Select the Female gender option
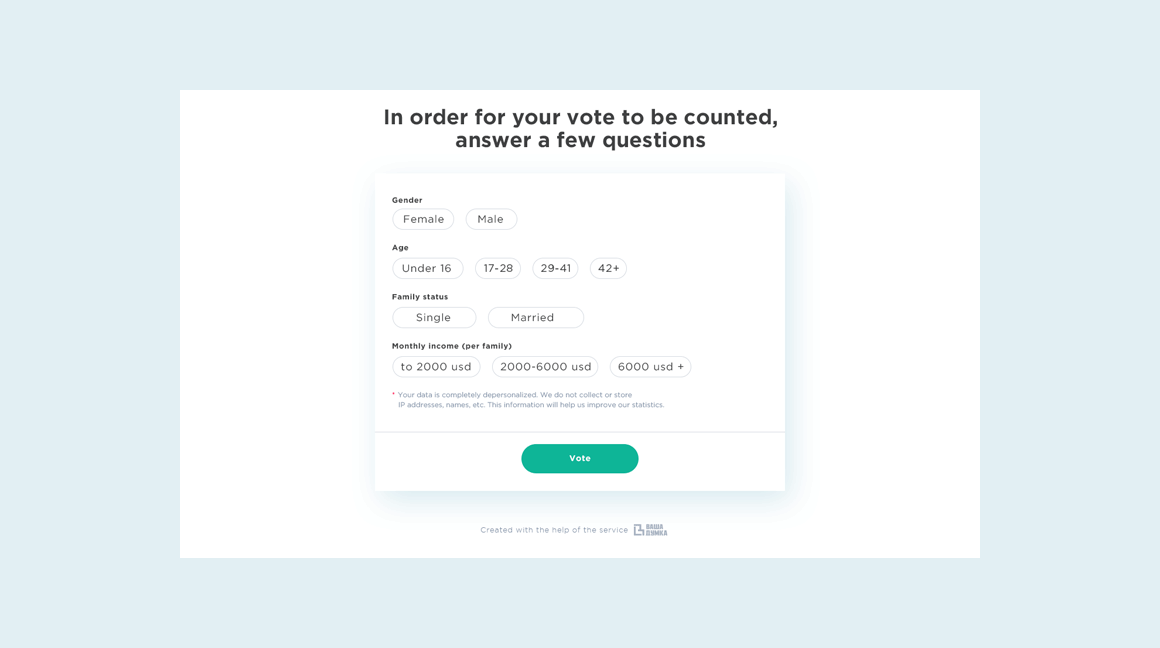1160x648 pixels. [x=423, y=219]
